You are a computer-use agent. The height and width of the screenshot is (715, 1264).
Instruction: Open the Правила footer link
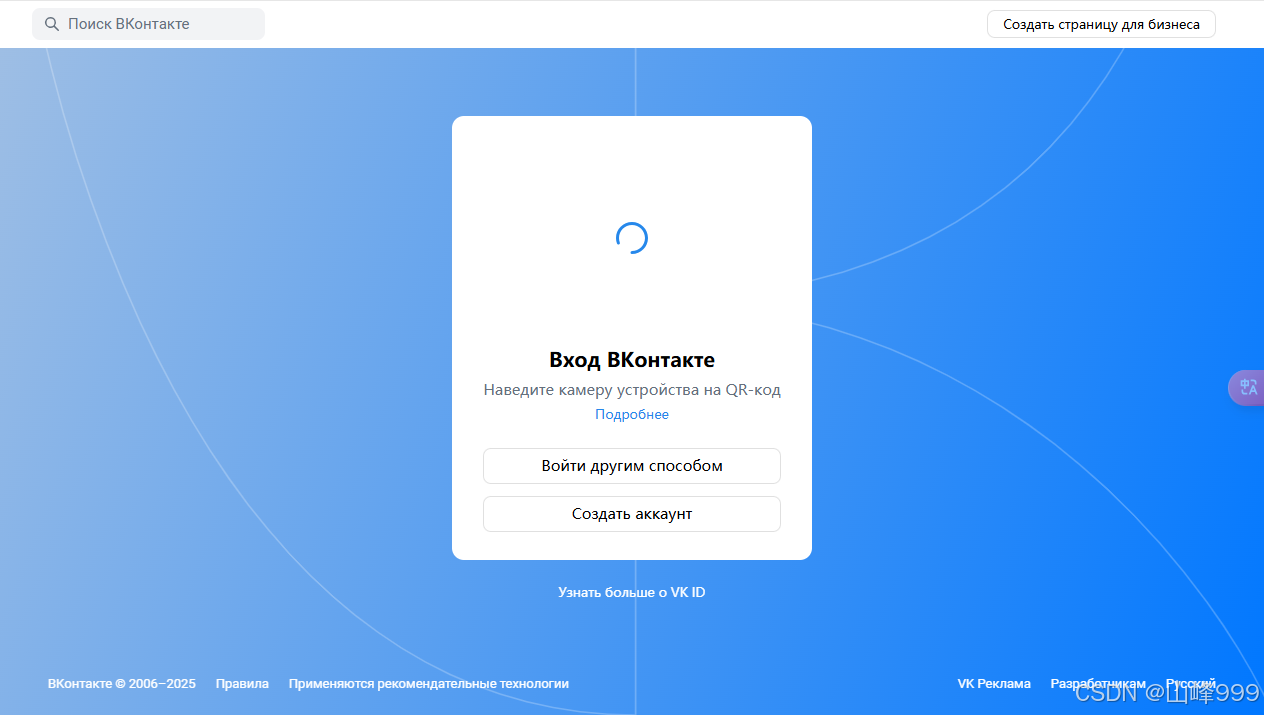pos(242,684)
